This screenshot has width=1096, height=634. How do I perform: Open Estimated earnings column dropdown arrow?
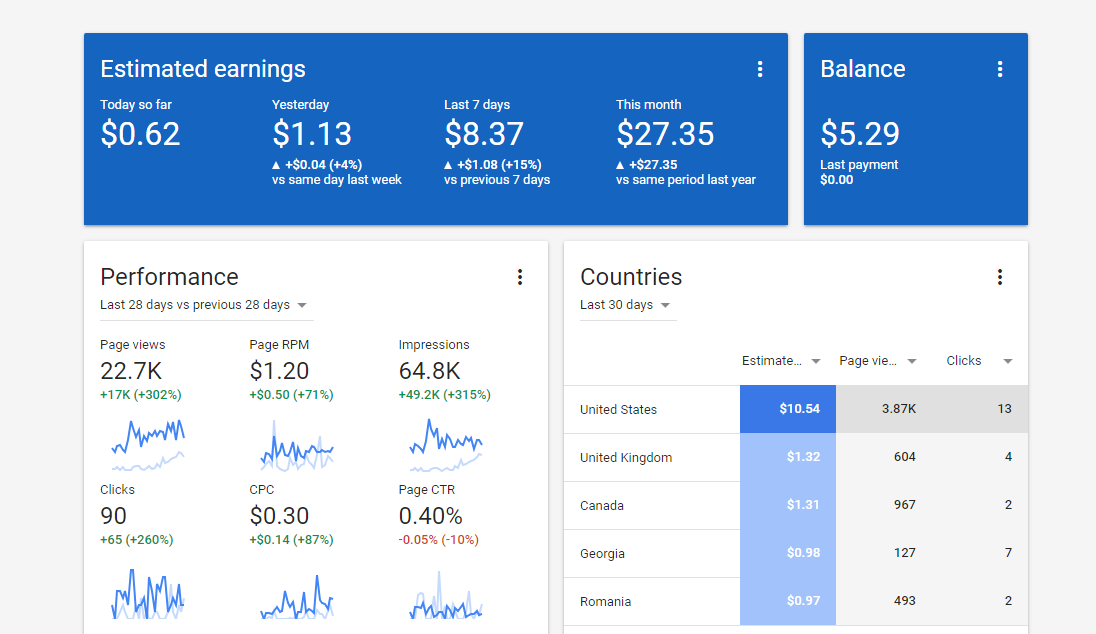[816, 361]
